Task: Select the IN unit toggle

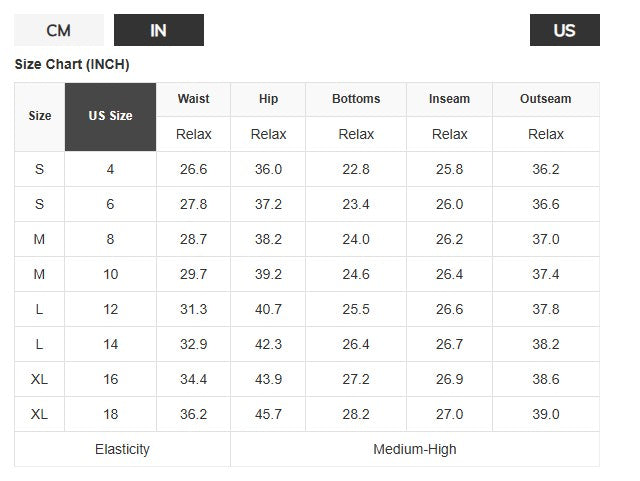Action: 158,31
